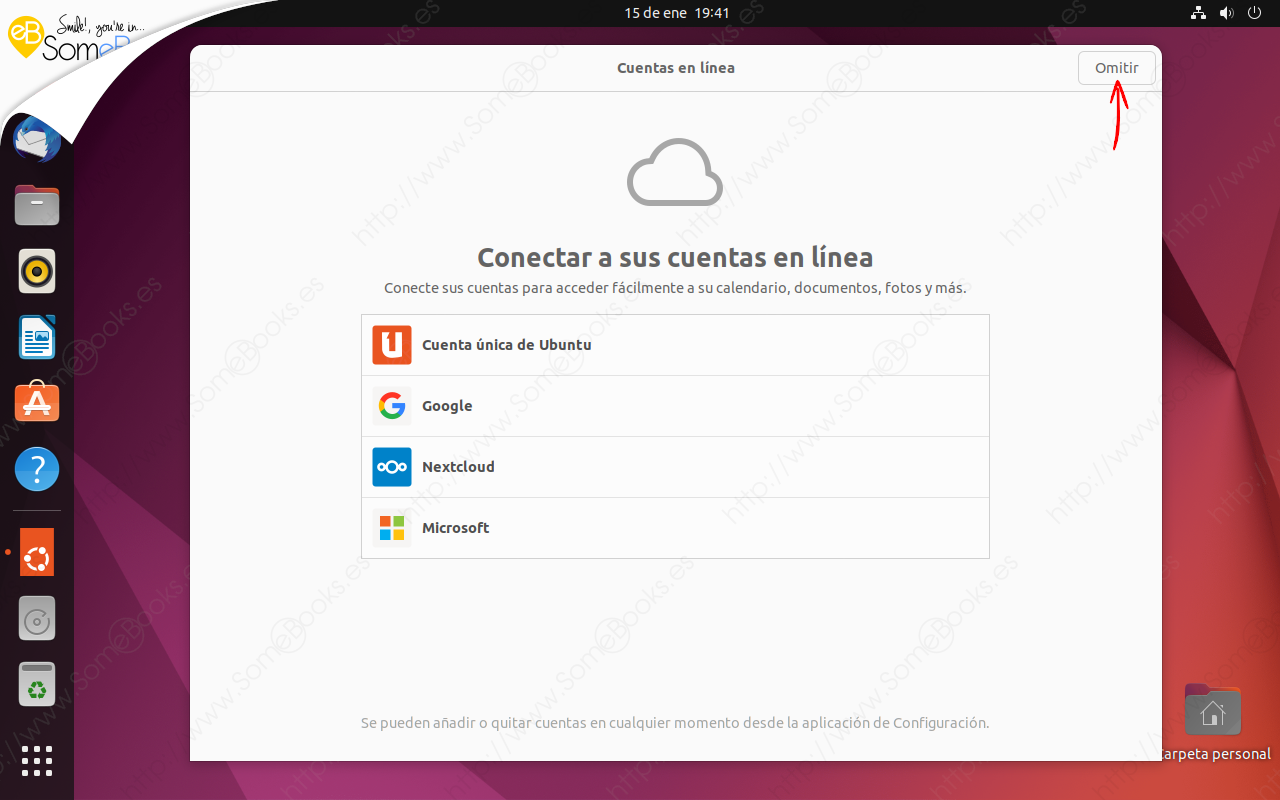
Task: Open Ubuntu Software from the dock
Action: point(36,402)
